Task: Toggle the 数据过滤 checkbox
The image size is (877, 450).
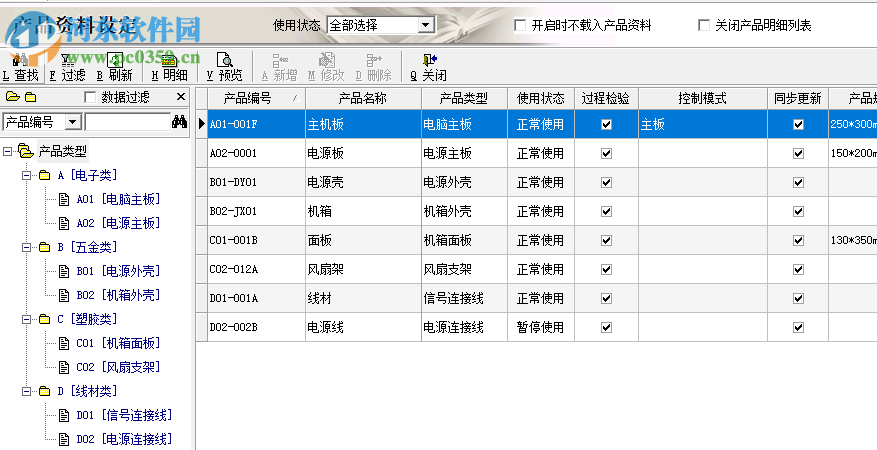Action: 89,97
